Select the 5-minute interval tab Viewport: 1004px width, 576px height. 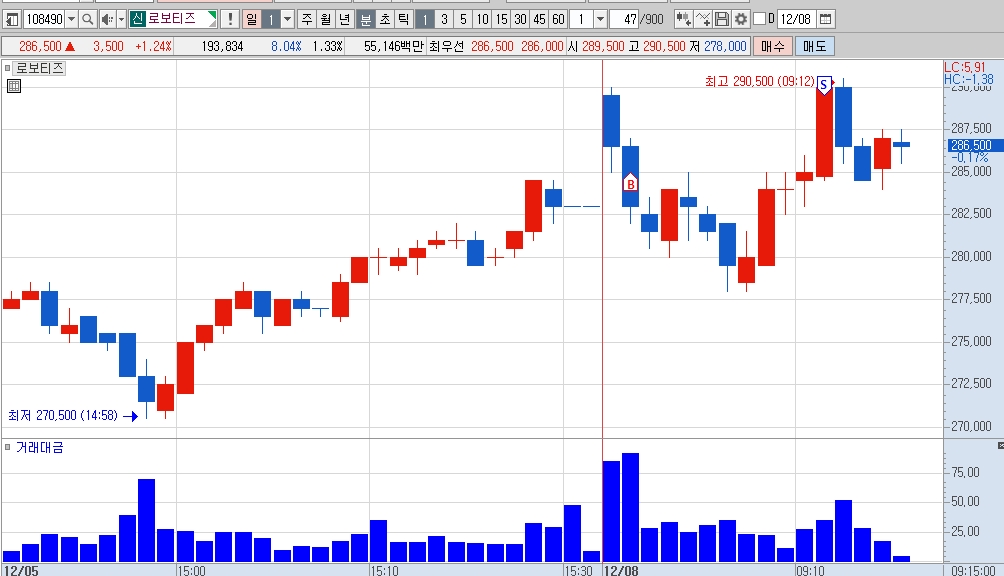(x=463, y=19)
